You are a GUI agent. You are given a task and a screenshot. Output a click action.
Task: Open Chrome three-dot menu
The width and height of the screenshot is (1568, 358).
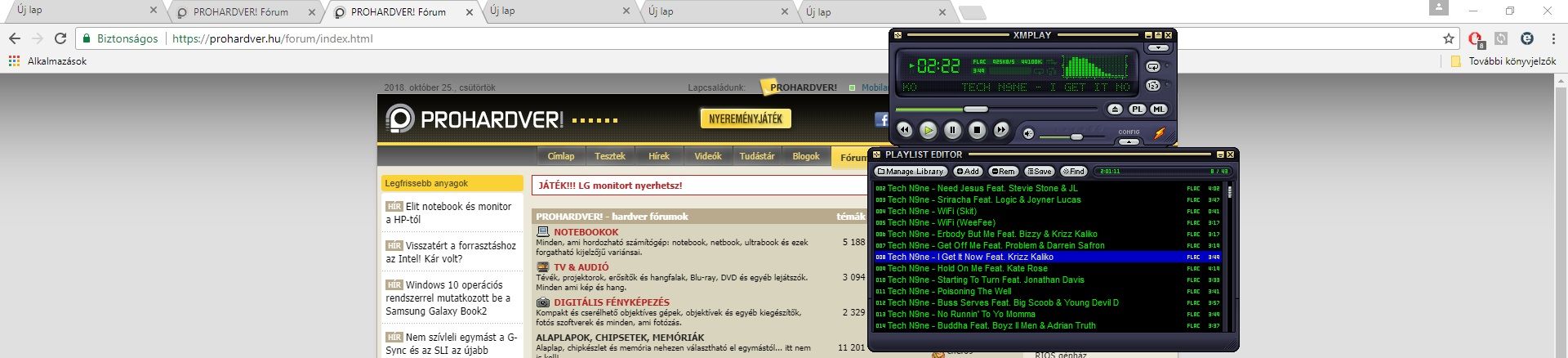[x=1552, y=38]
